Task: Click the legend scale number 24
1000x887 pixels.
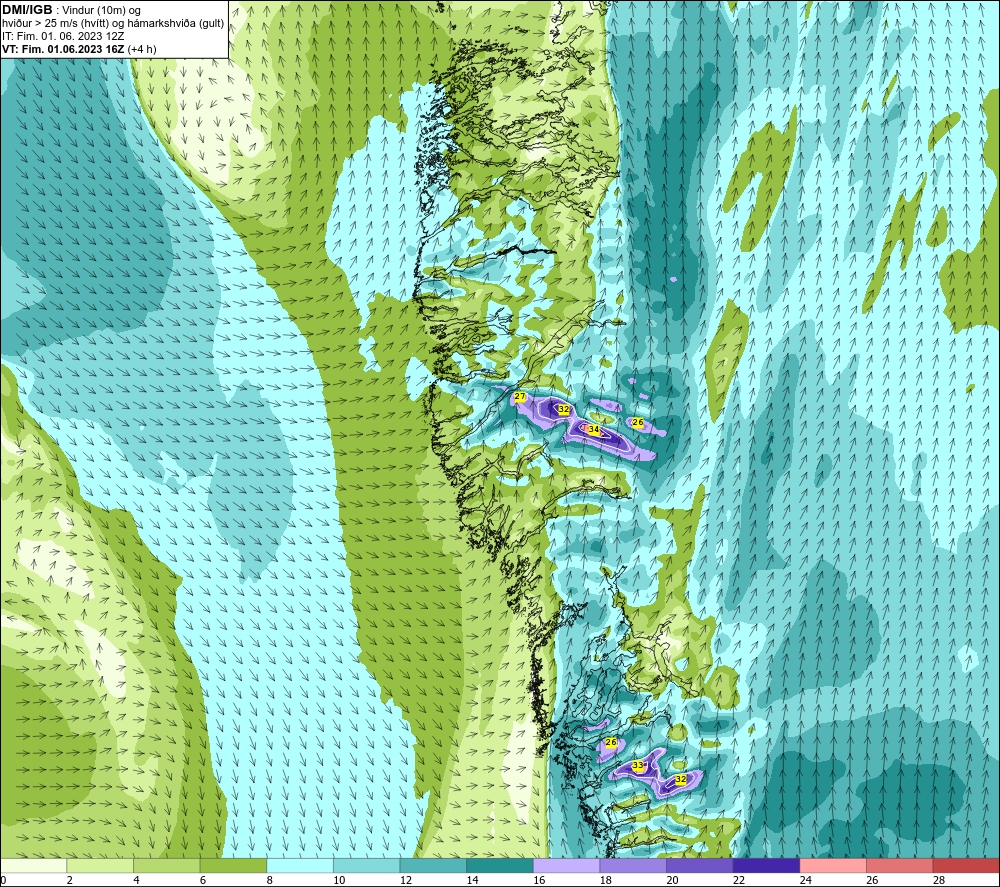Action: point(806,880)
